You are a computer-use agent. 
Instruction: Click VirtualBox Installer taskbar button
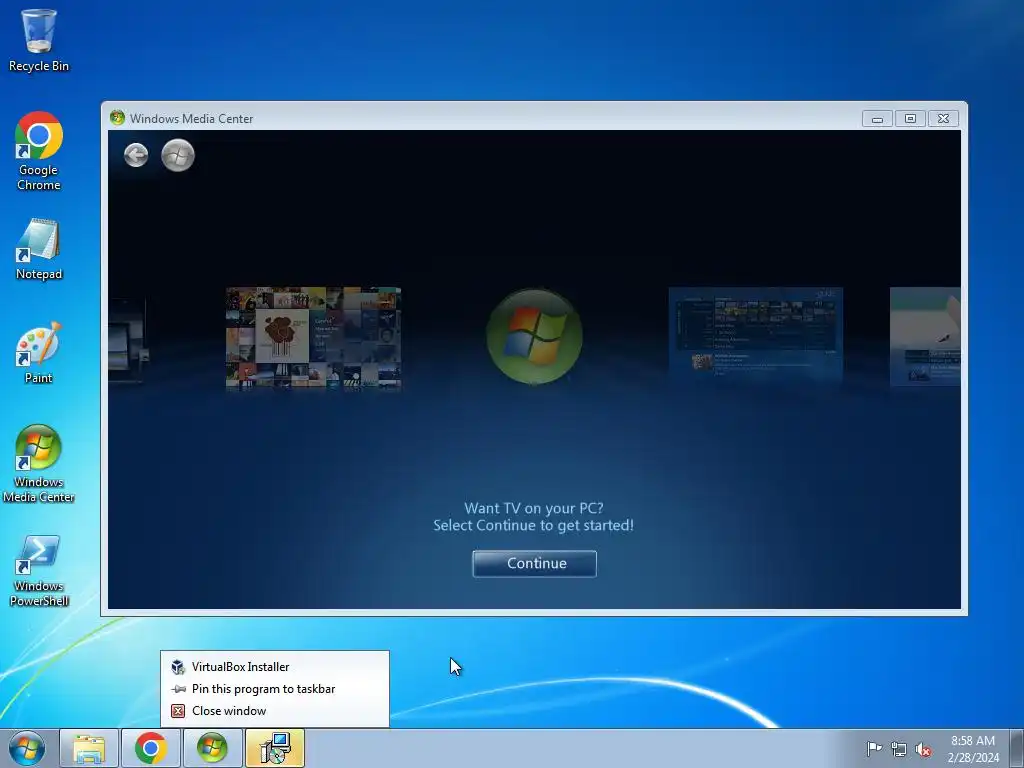coord(275,748)
